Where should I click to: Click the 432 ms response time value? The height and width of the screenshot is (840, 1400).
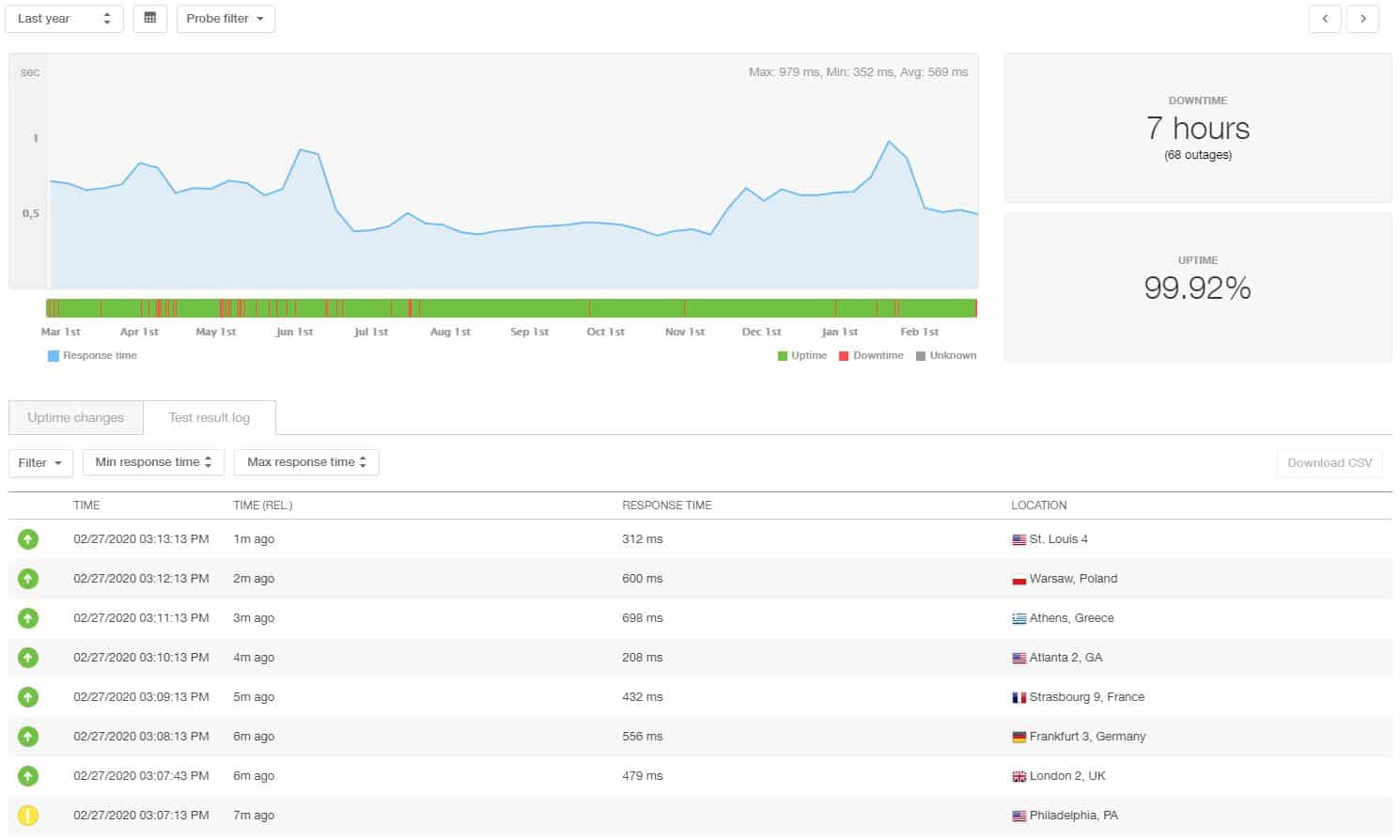[x=643, y=697]
